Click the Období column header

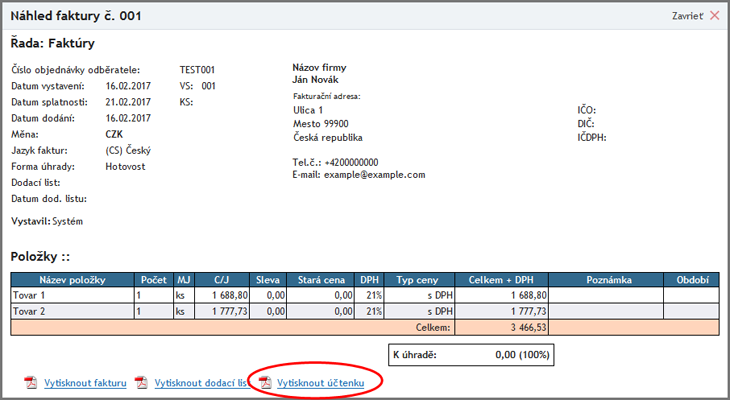pyautogui.click(x=692, y=280)
